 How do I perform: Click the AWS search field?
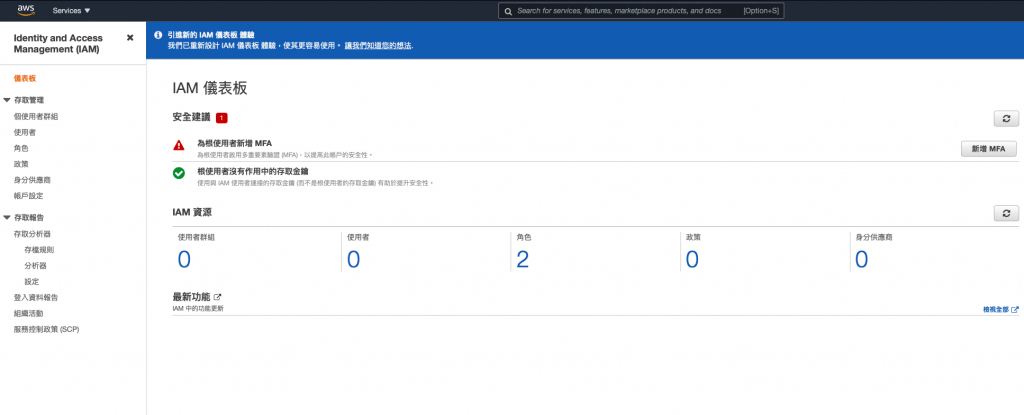click(641, 11)
